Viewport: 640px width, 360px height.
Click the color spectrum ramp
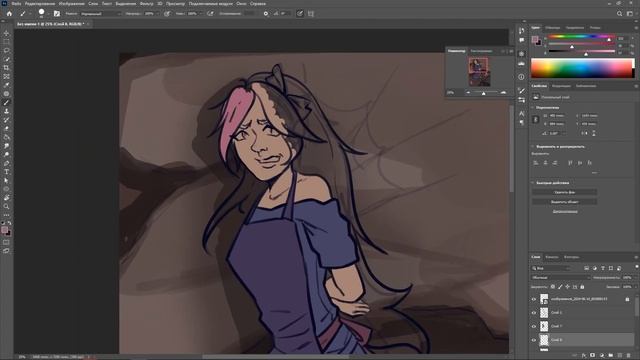coord(582,68)
